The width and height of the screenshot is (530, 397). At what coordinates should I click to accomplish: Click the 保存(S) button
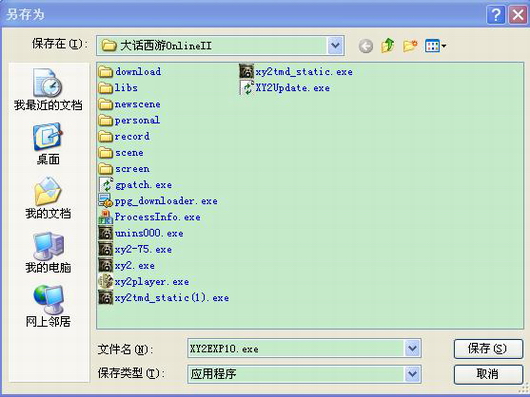488,348
